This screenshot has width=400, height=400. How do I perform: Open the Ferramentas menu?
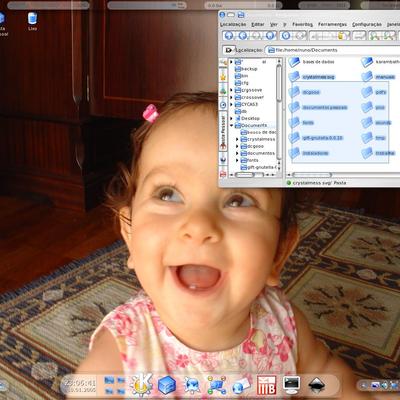(x=332, y=24)
